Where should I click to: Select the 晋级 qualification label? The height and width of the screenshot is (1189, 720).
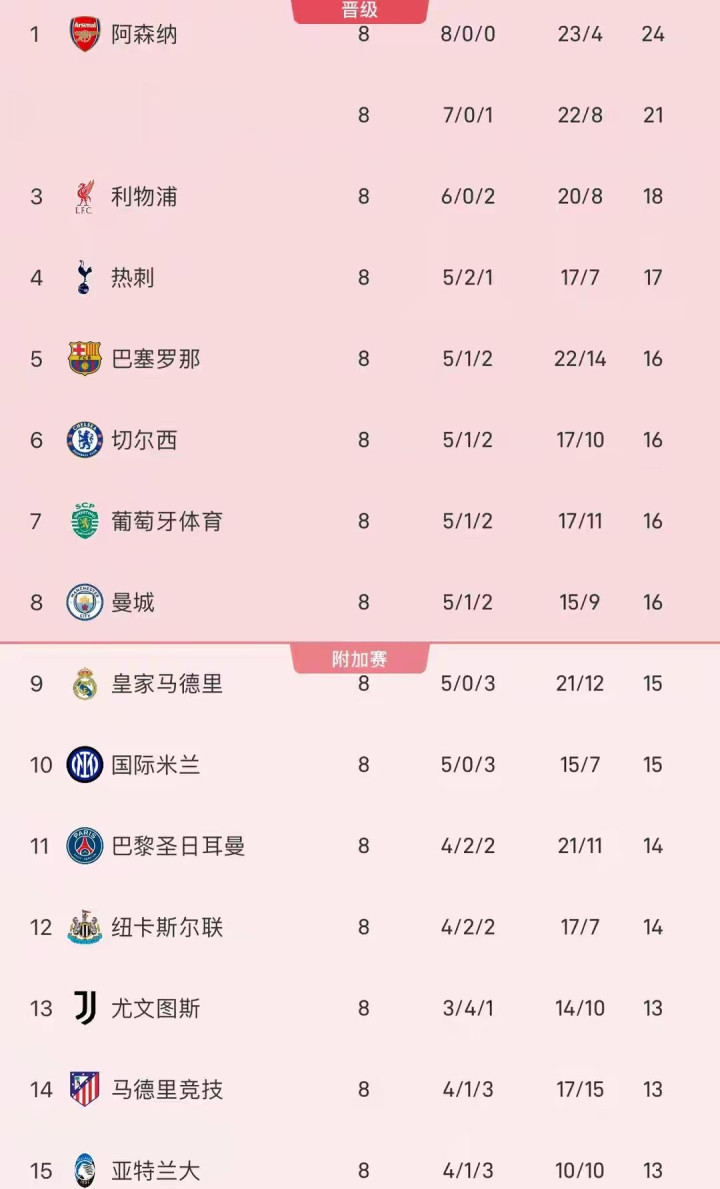click(x=360, y=11)
